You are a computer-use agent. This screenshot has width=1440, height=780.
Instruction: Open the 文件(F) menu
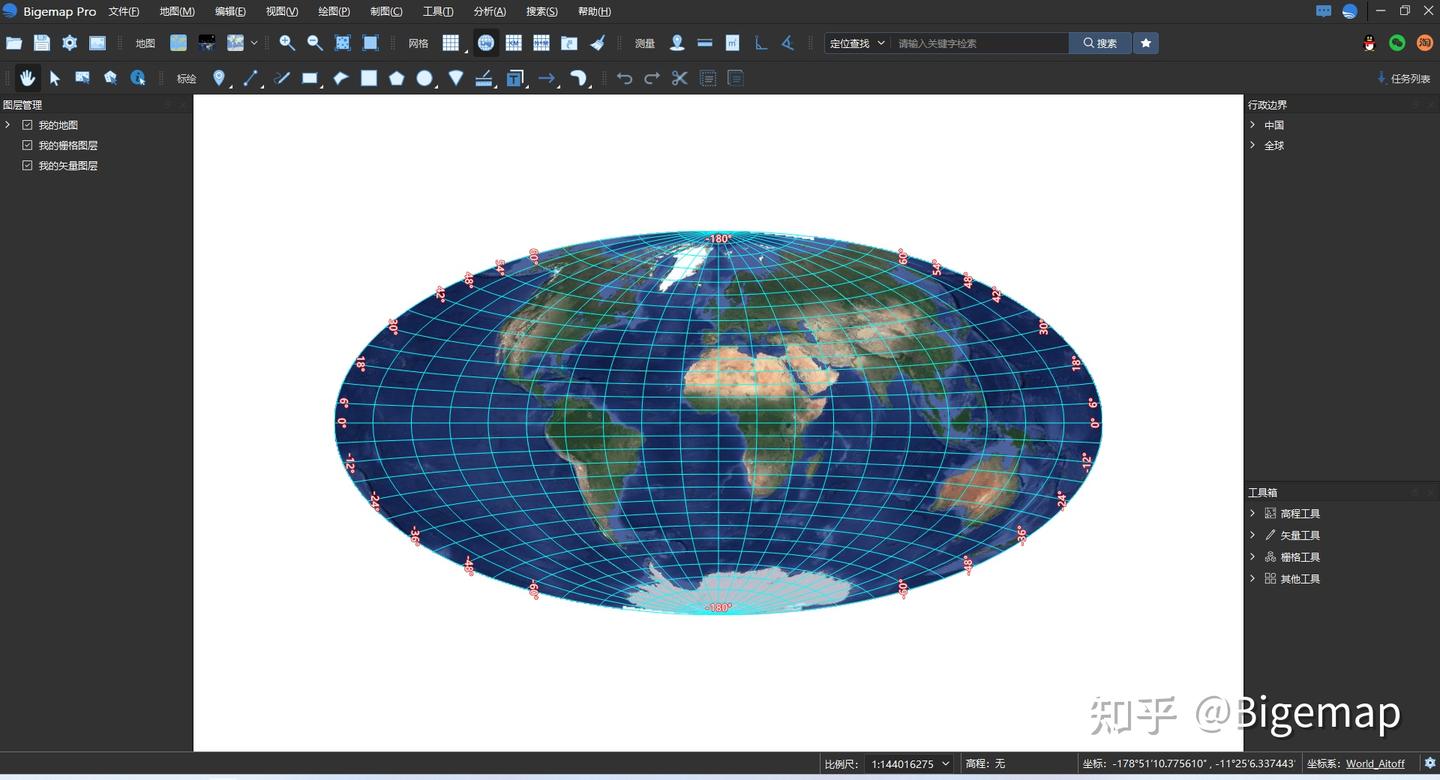point(124,11)
